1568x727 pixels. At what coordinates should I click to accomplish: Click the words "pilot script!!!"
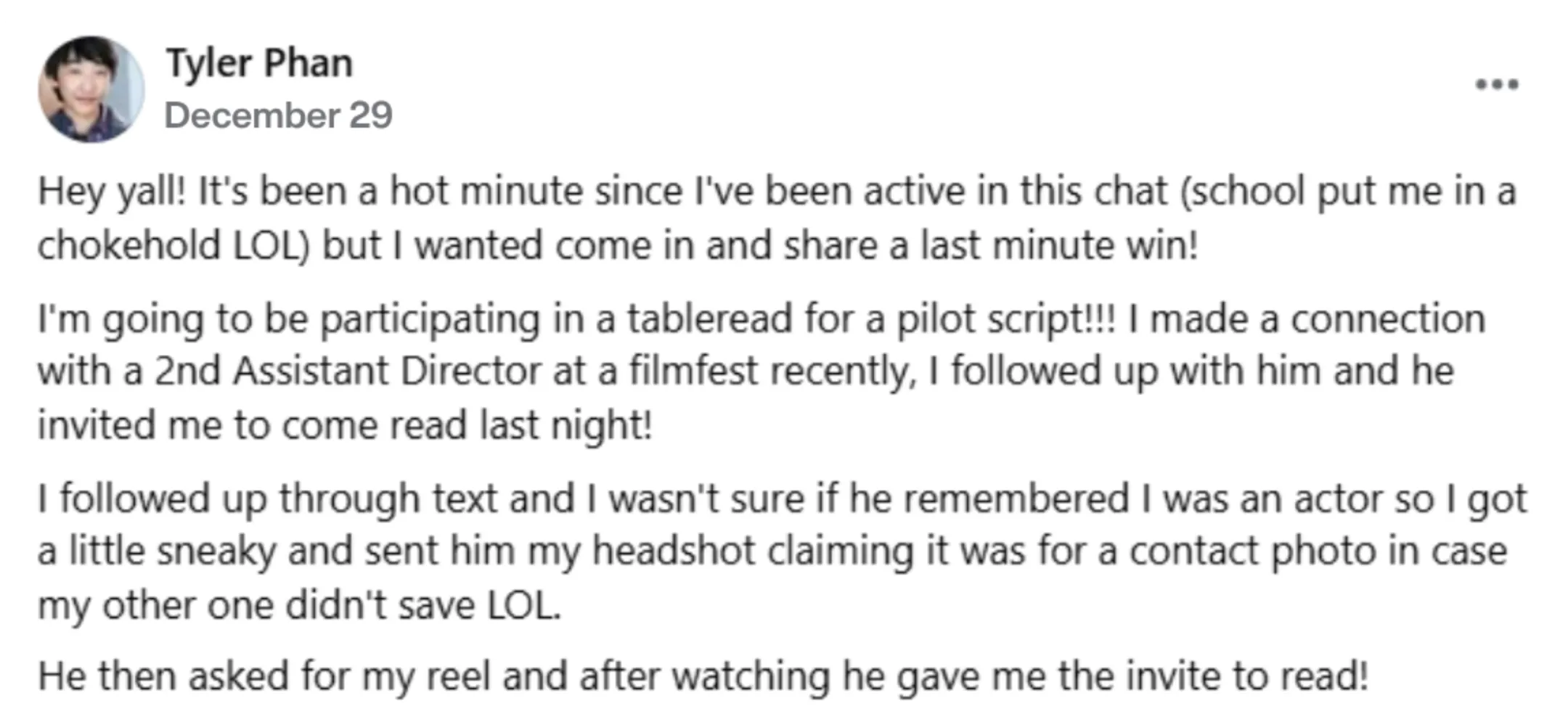pyautogui.click(x=1006, y=319)
